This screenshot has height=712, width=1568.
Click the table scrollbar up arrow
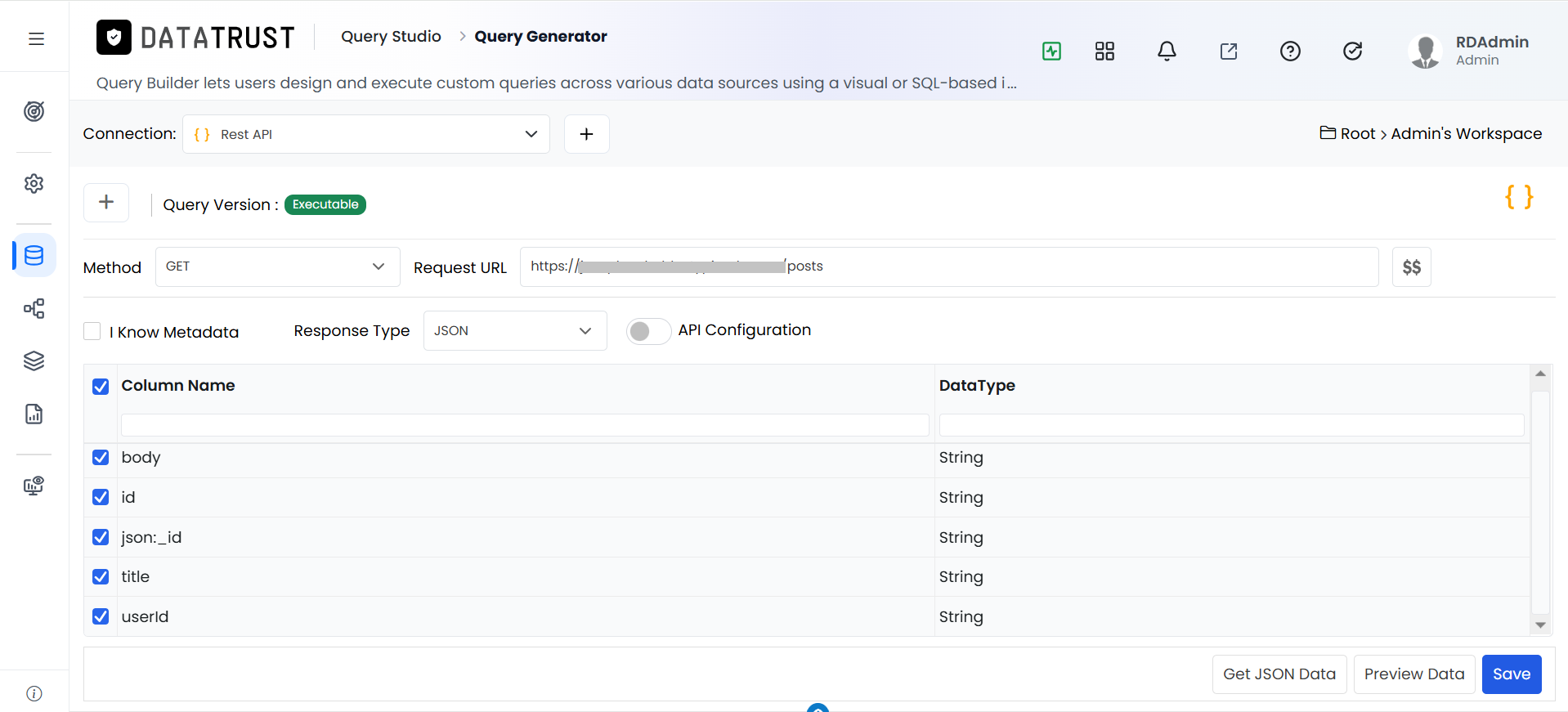tap(1540, 374)
